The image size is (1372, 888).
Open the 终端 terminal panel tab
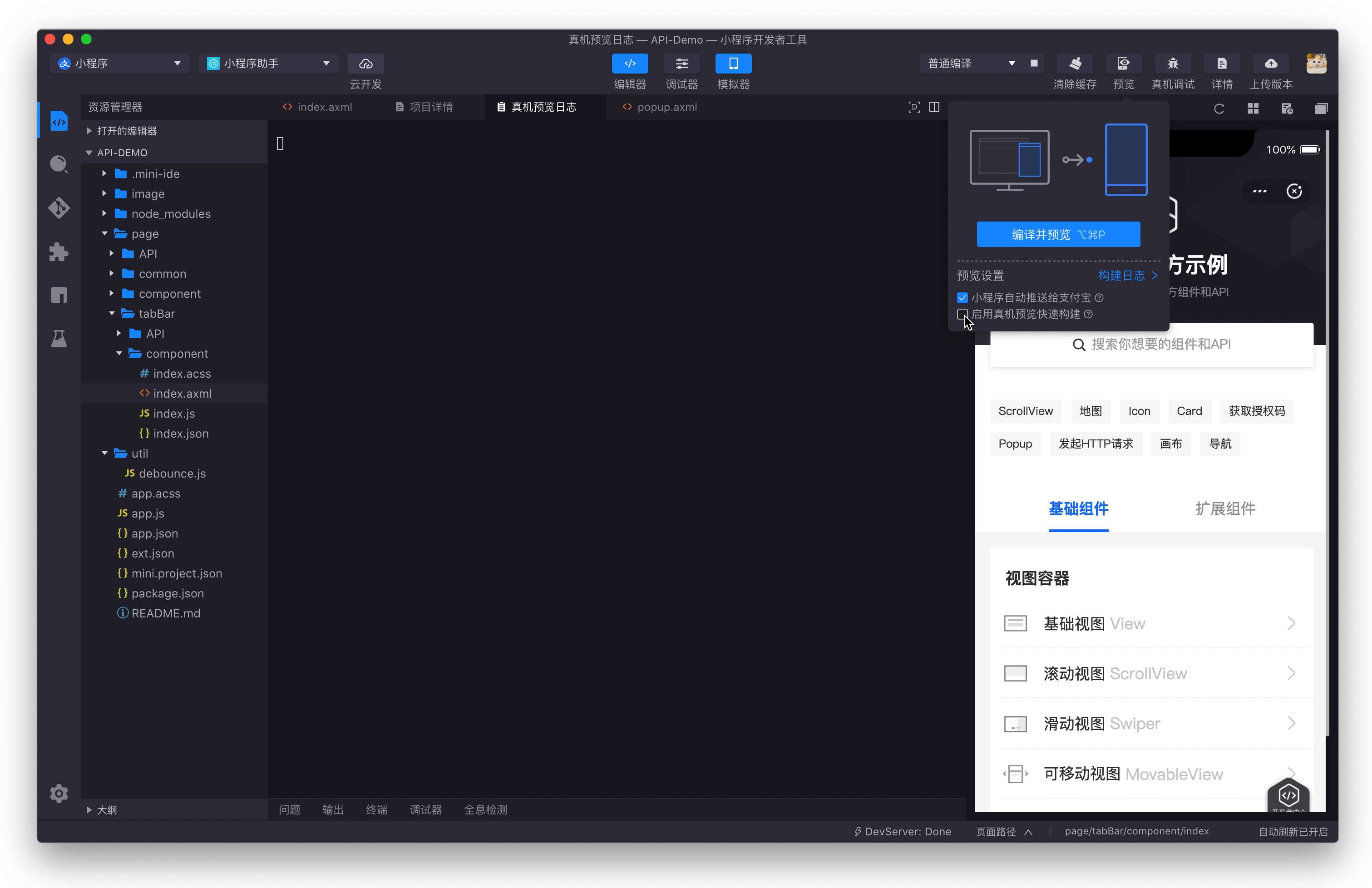pos(376,809)
